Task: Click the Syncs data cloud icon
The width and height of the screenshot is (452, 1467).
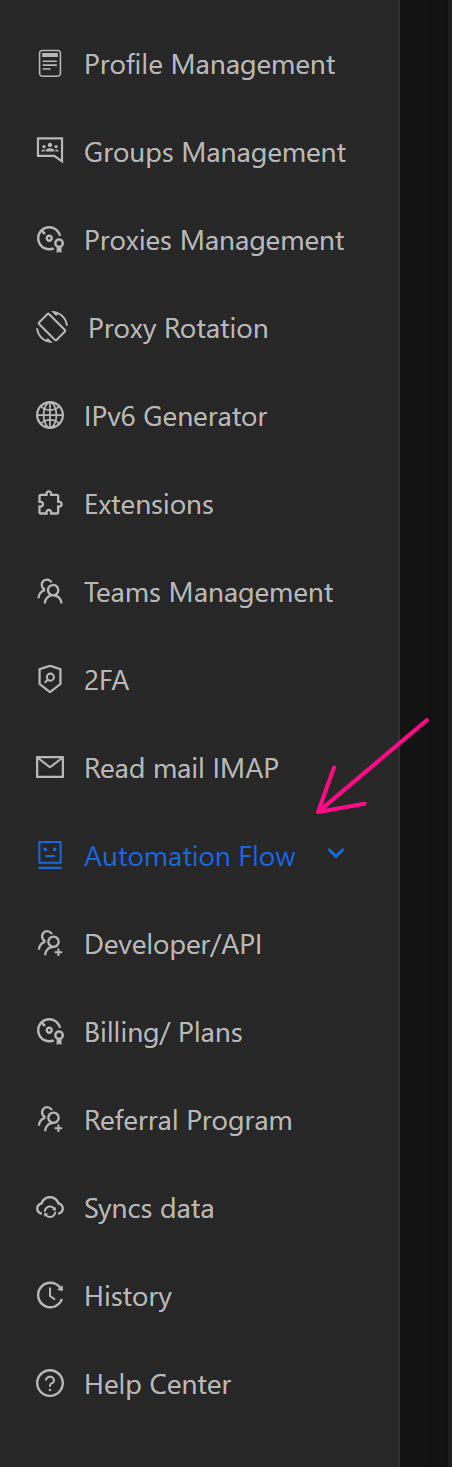Action: (x=49, y=1208)
